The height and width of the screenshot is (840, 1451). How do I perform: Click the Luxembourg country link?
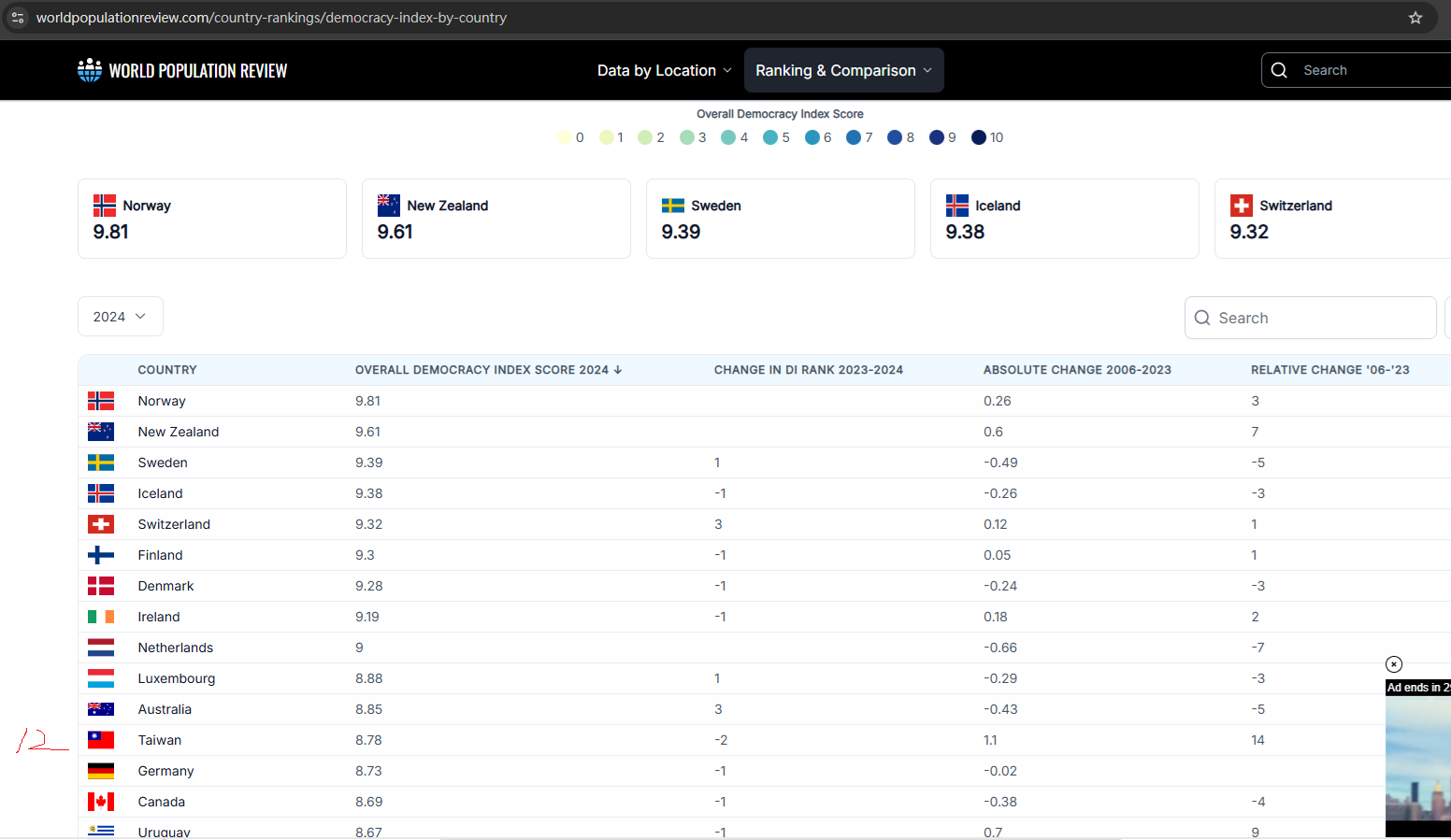(176, 678)
